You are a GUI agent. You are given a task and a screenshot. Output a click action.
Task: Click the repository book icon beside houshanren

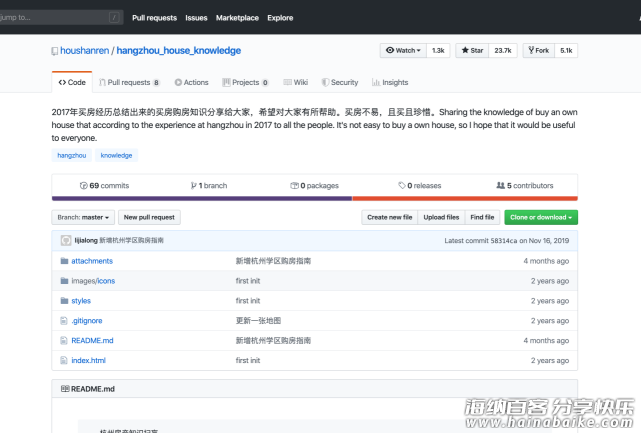click(x=55, y=51)
